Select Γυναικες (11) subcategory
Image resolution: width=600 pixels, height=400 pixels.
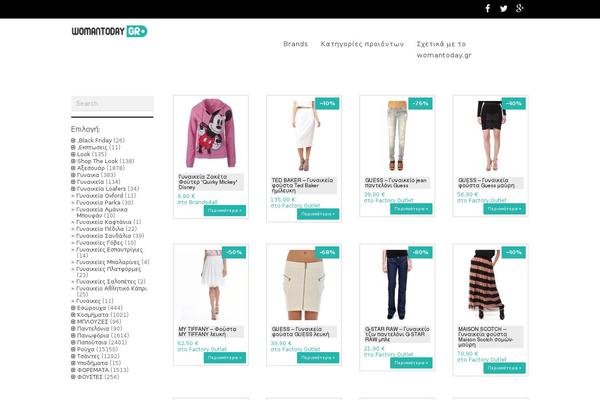pos(88,301)
